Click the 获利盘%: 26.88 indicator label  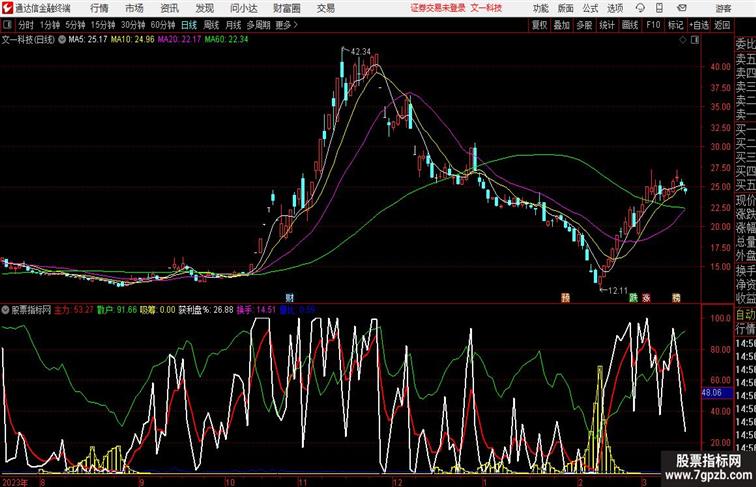coord(206,310)
